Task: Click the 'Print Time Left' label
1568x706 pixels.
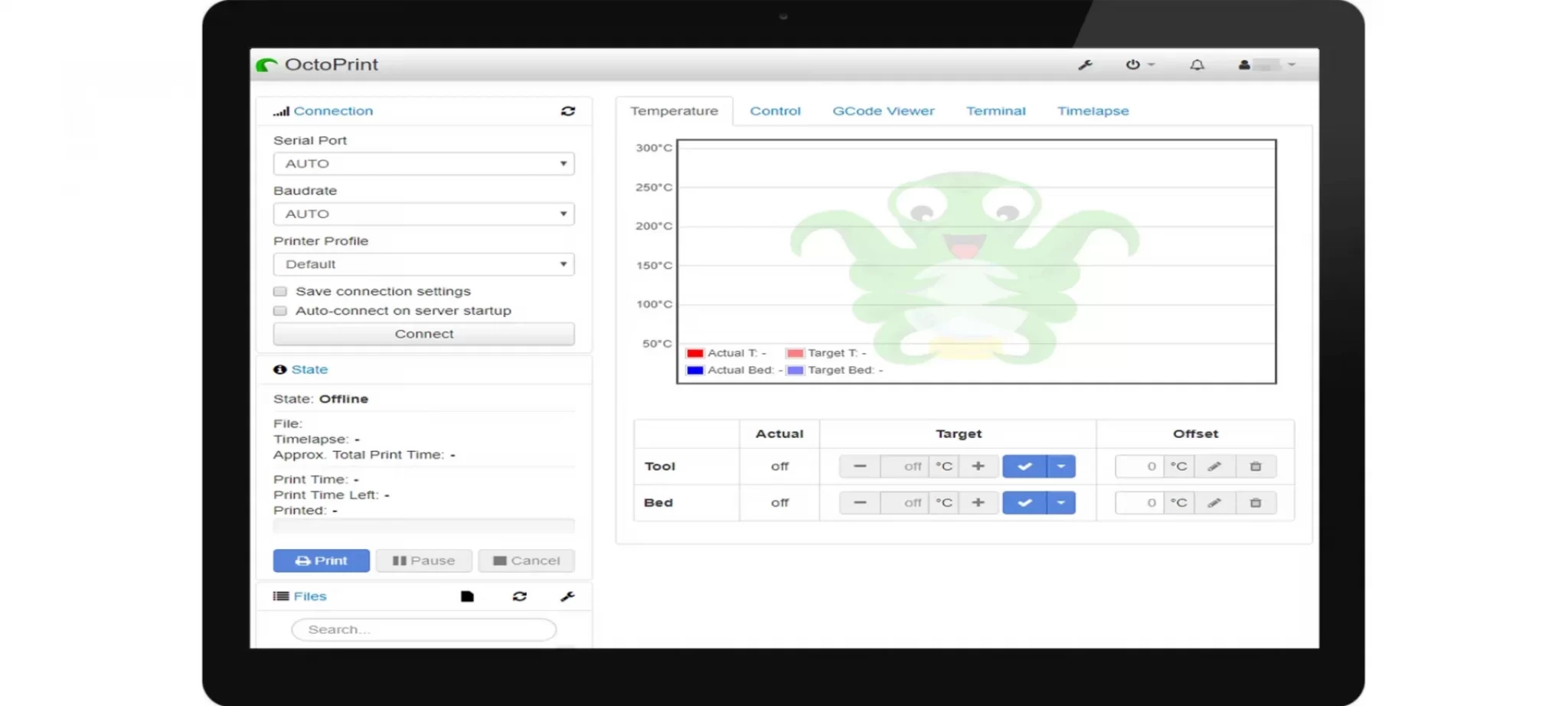Action: coord(326,495)
